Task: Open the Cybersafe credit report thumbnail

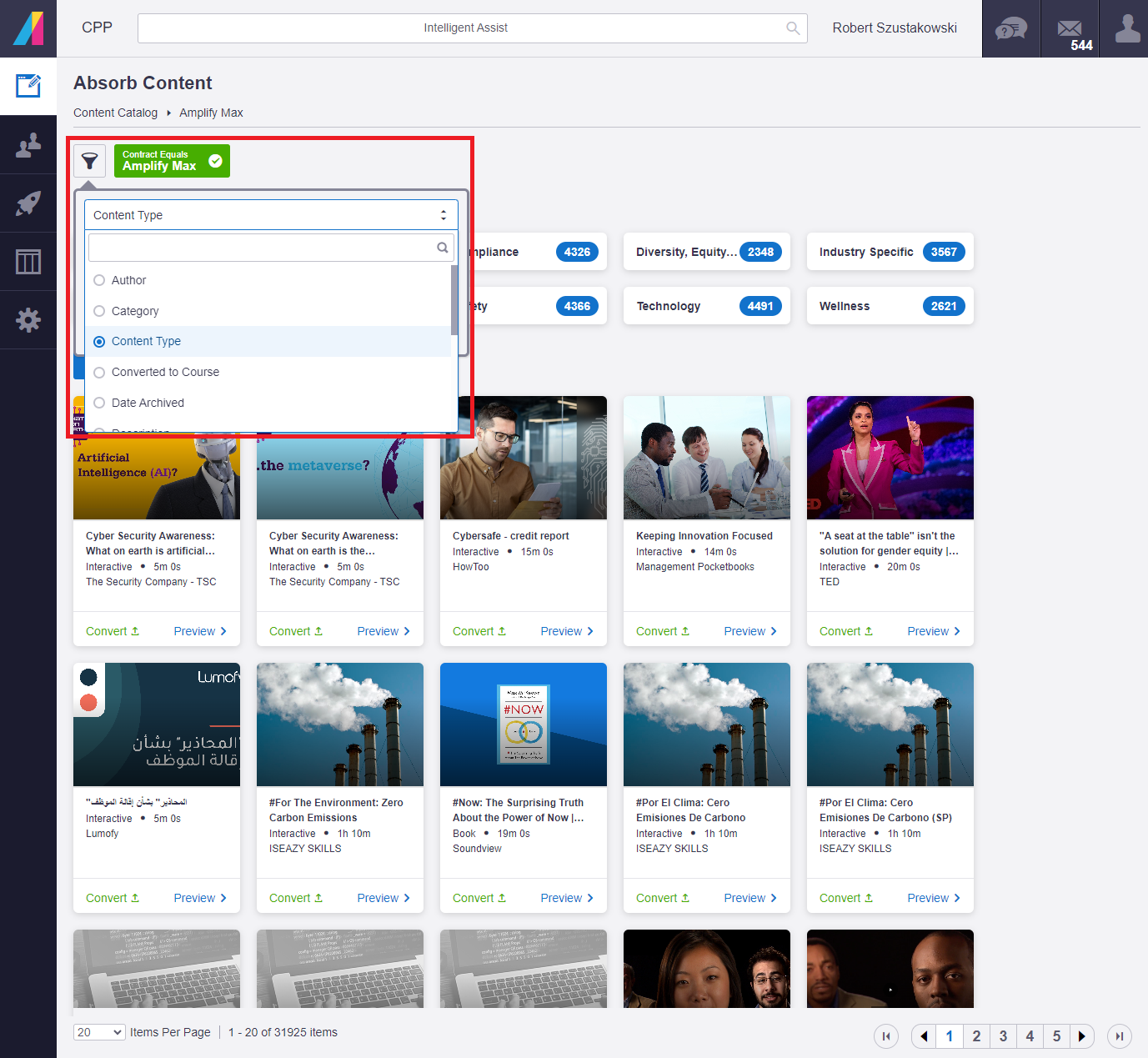Action: pos(524,458)
